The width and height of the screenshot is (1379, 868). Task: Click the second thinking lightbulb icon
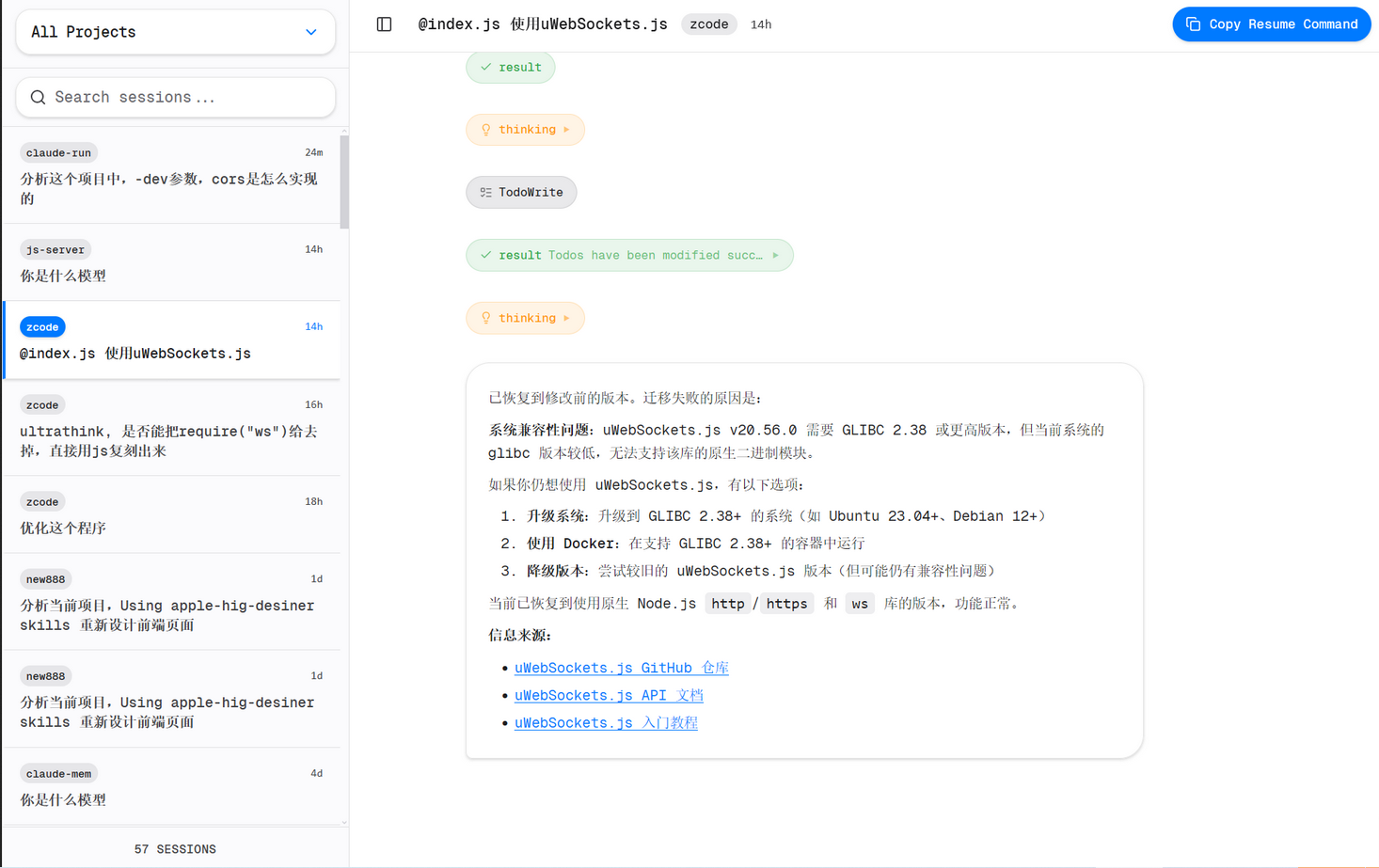[485, 318]
